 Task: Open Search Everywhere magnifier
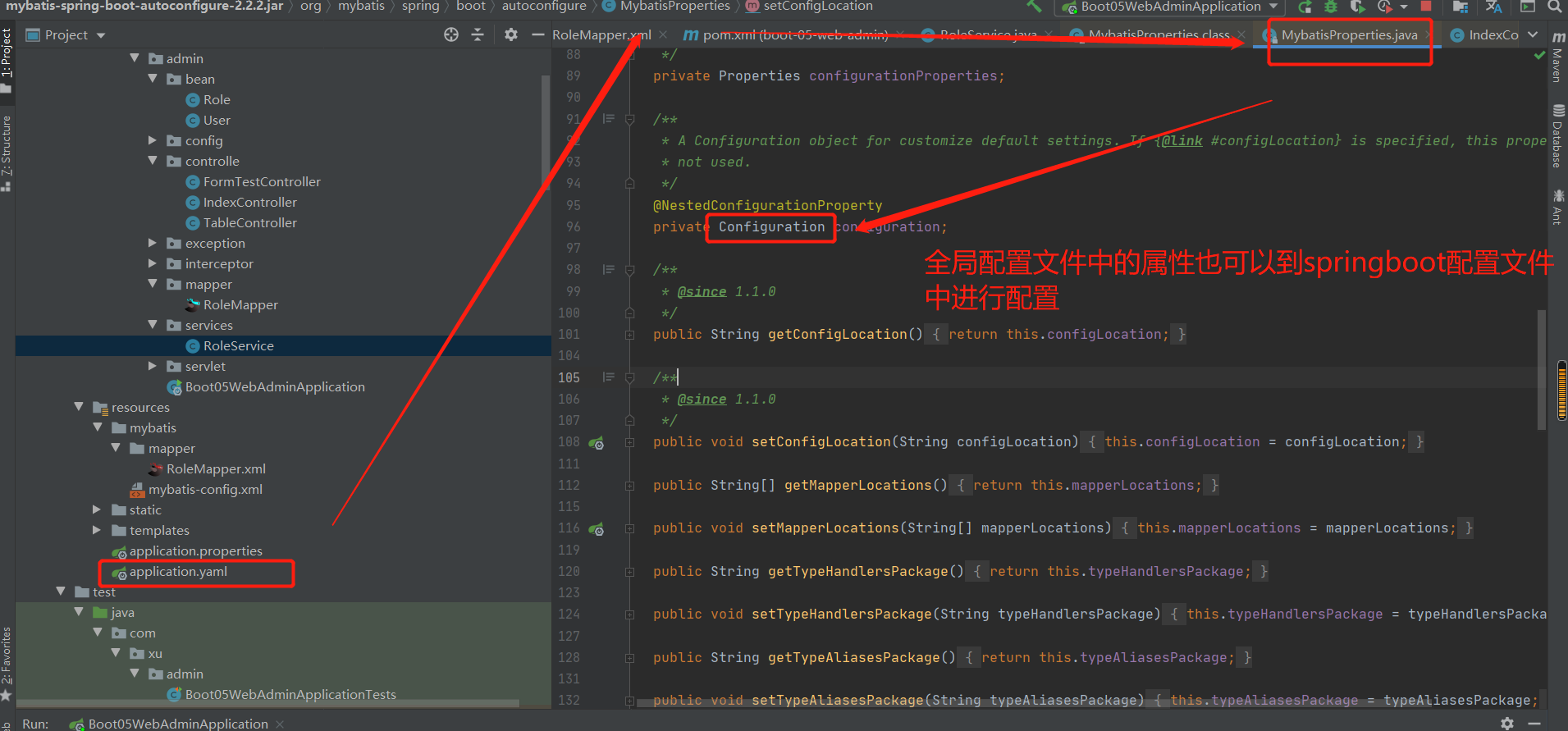pyautogui.click(x=1554, y=7)
